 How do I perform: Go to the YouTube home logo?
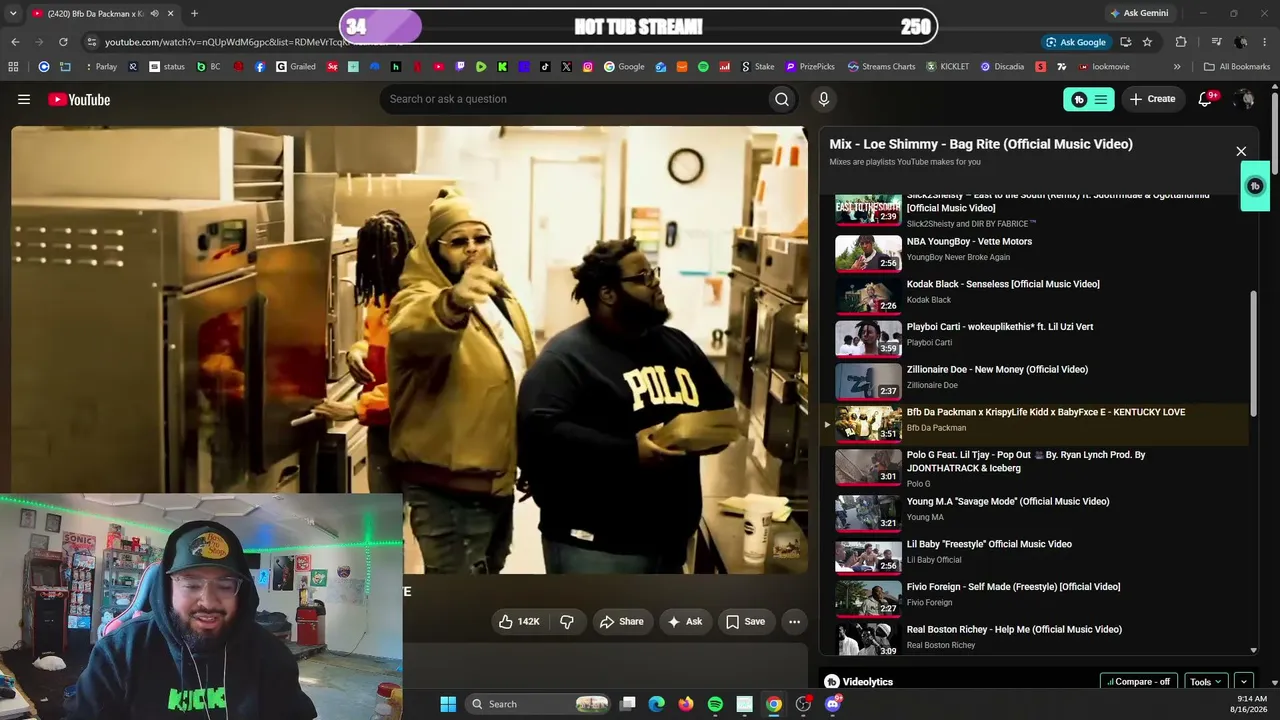point(79,99)
